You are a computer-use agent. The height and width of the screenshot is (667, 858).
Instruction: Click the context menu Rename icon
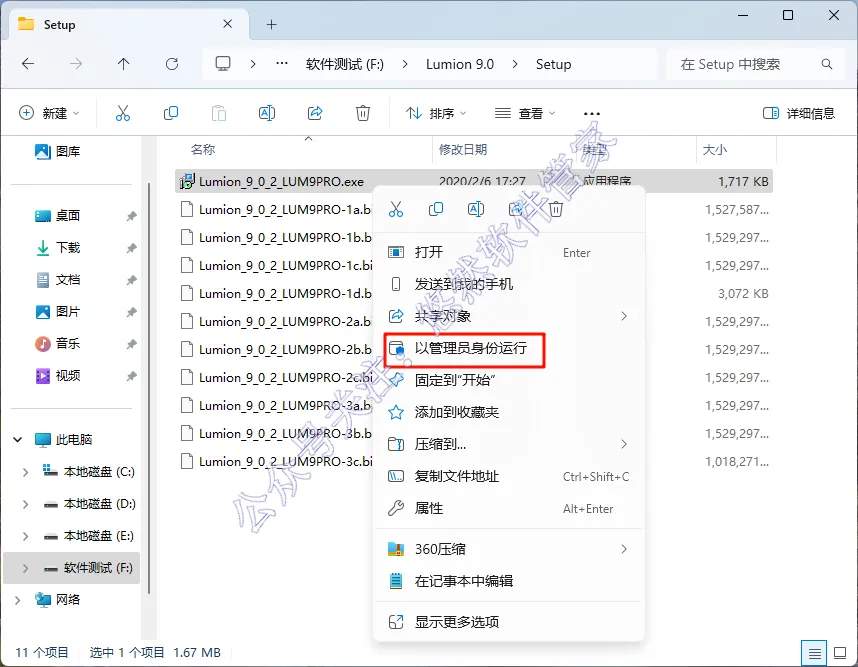(476, 209)
